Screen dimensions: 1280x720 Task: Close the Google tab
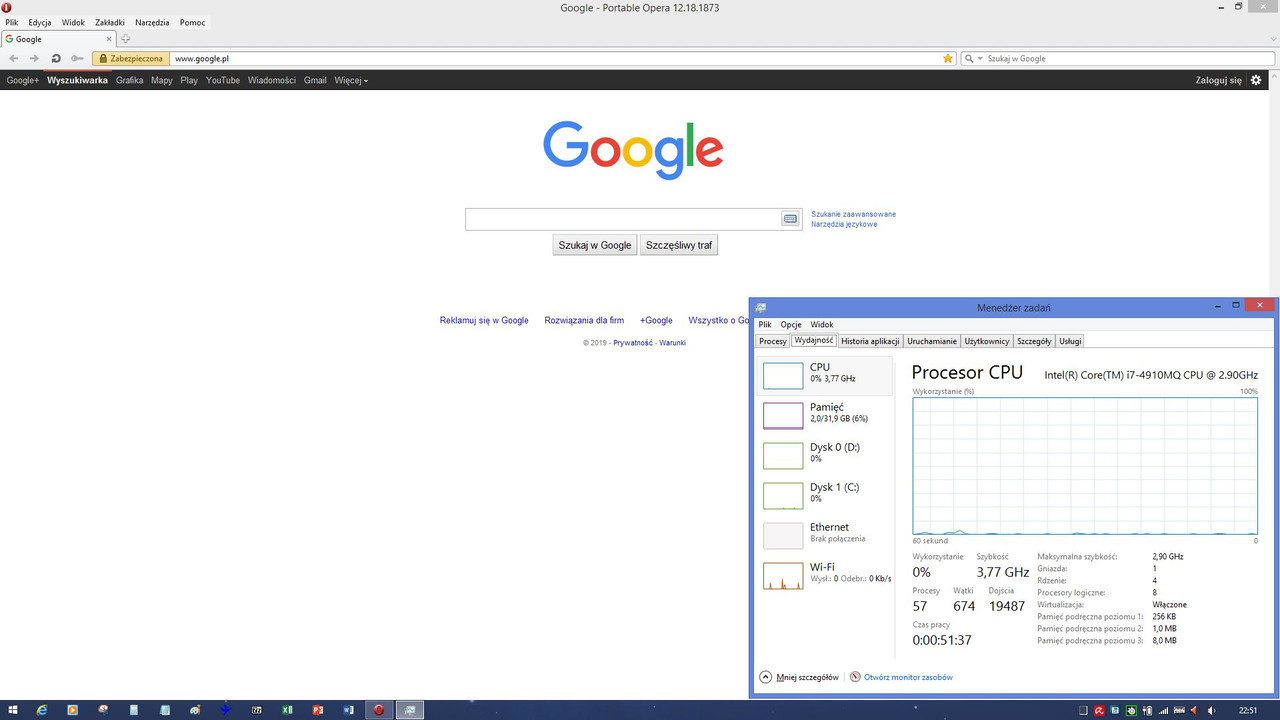109,39
